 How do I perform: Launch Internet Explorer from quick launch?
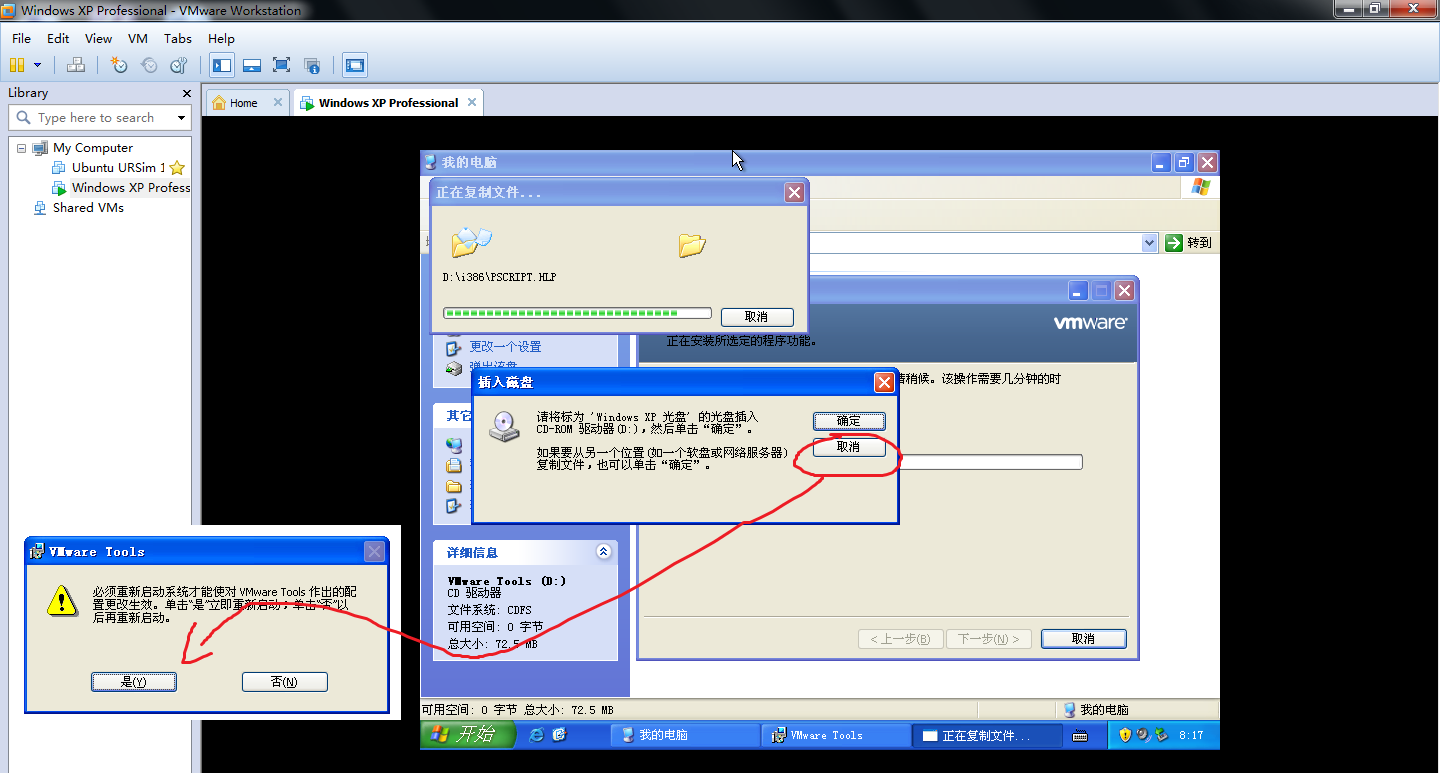pyautogui.click(x=537, y=735)
